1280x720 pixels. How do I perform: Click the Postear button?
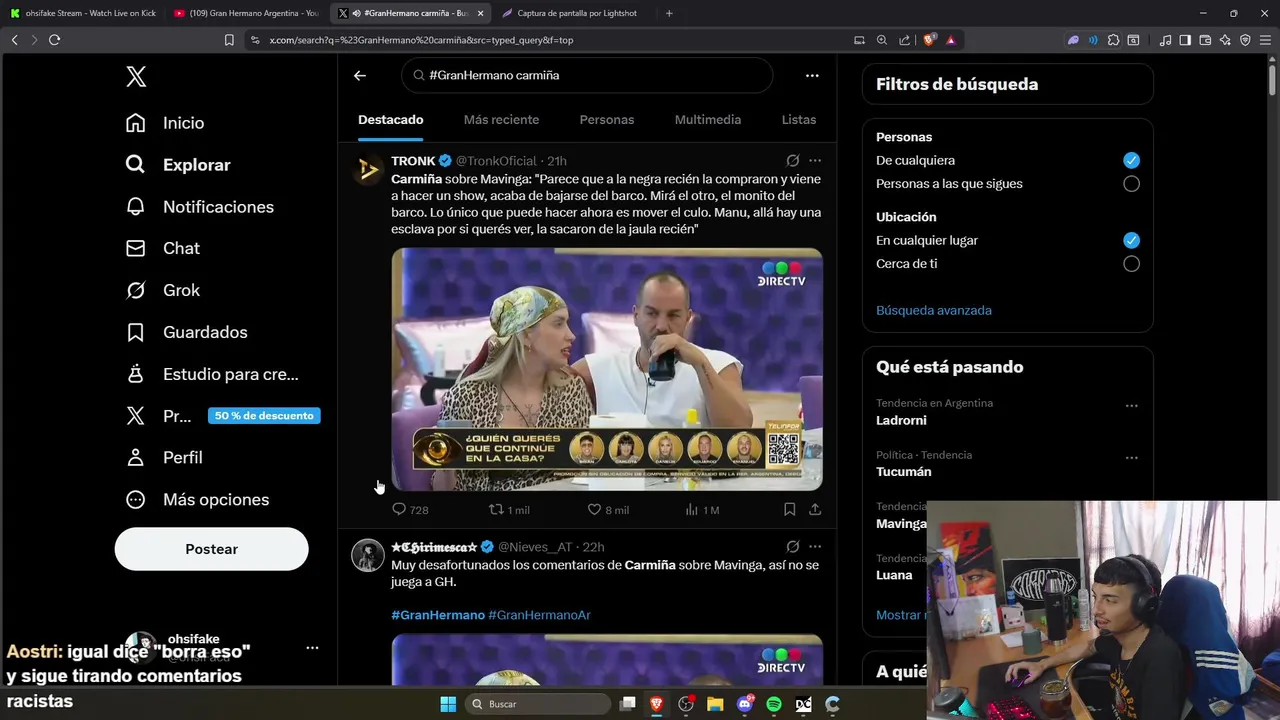211,549
